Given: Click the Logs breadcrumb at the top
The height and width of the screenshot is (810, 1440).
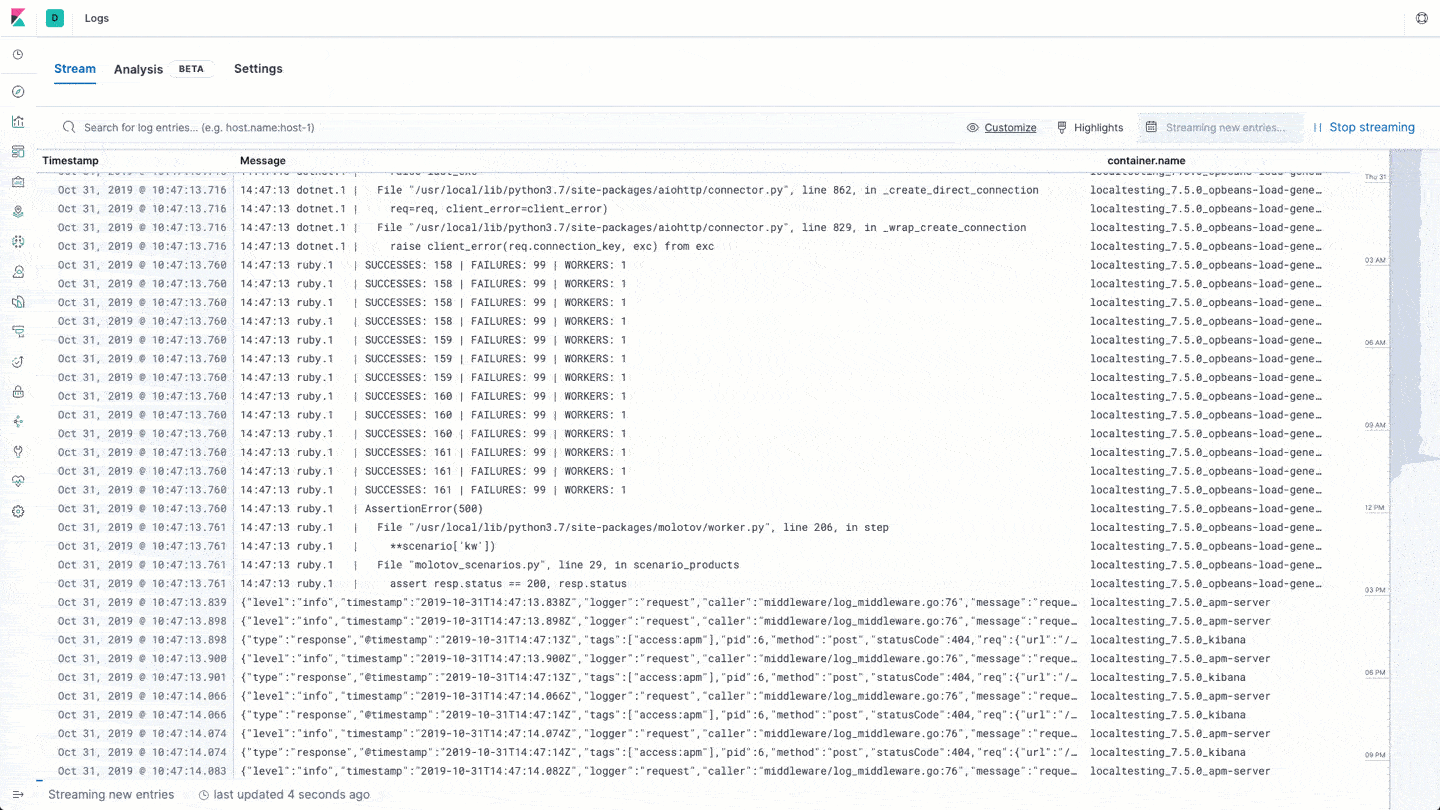Looking at the screenshot, I should (96, 17).
